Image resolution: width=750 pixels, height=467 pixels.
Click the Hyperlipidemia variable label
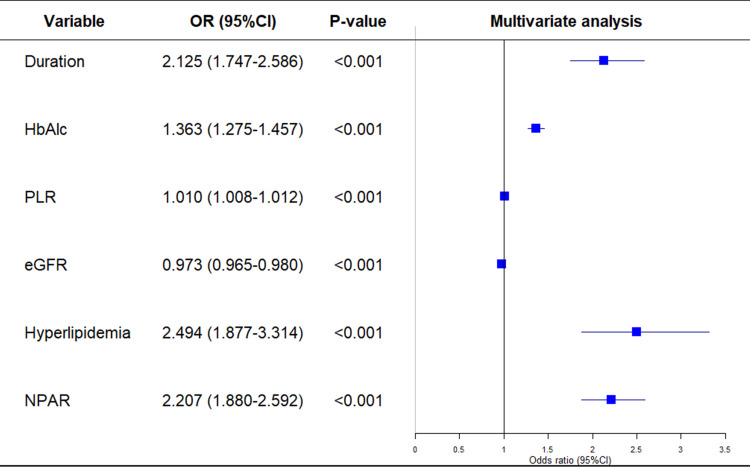coord(77,331)
